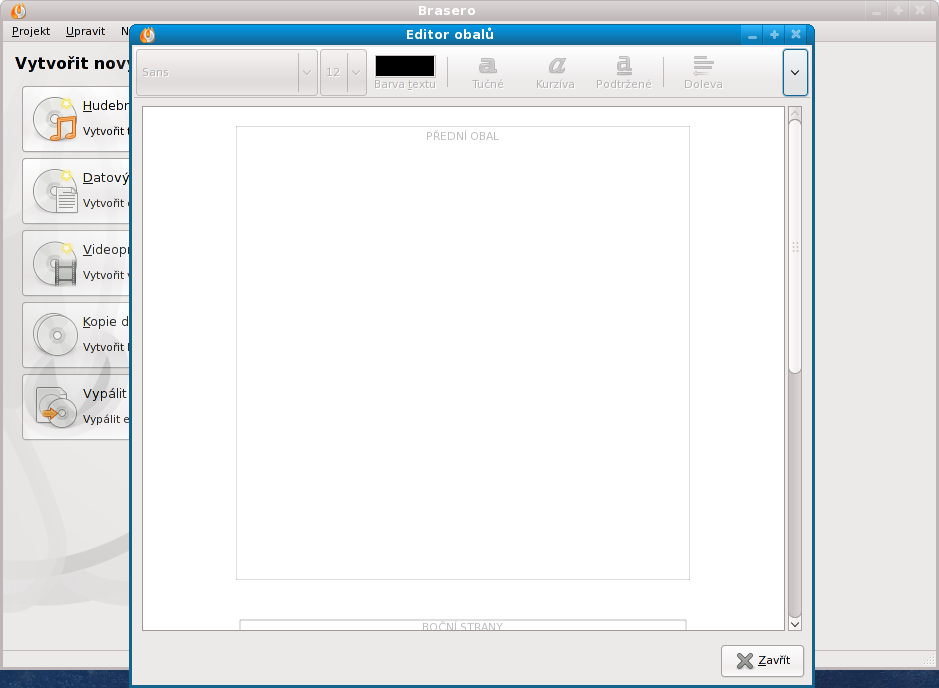This screenshot has width=939, height=688.
Task: Click the audio project disc icon
Action: pos(54,119)
